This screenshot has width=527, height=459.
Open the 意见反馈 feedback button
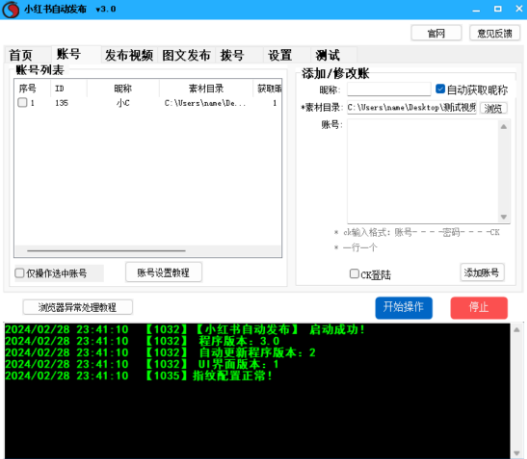point(495,33)
